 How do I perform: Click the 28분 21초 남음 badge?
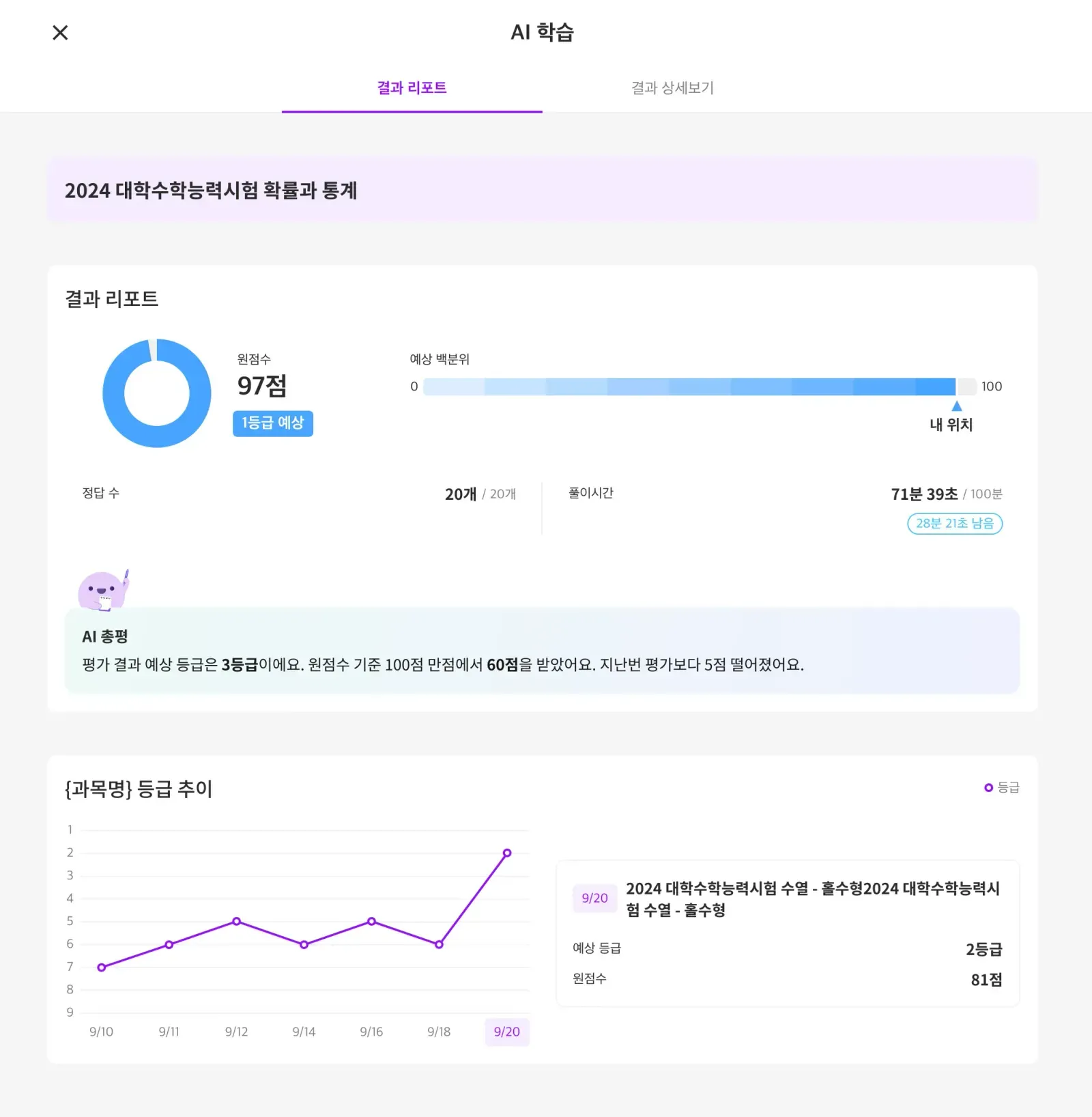(x=955, y=524)
